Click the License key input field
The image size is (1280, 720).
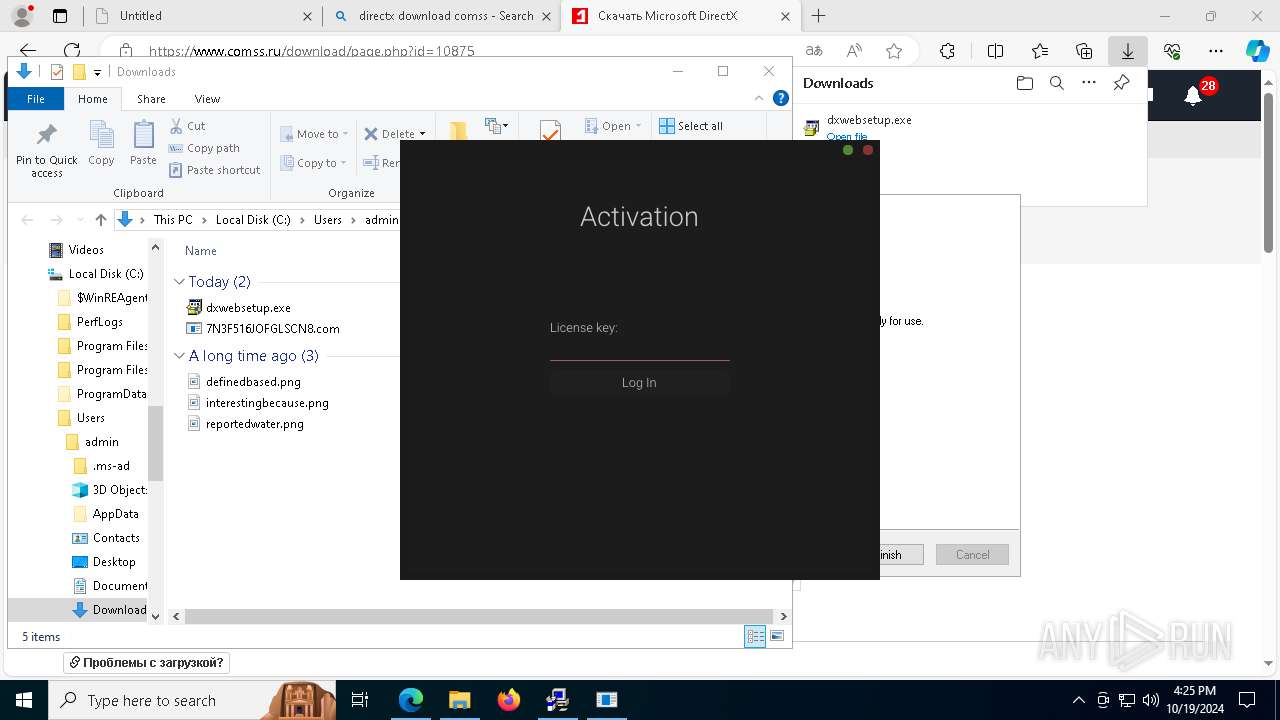[639, 349]
